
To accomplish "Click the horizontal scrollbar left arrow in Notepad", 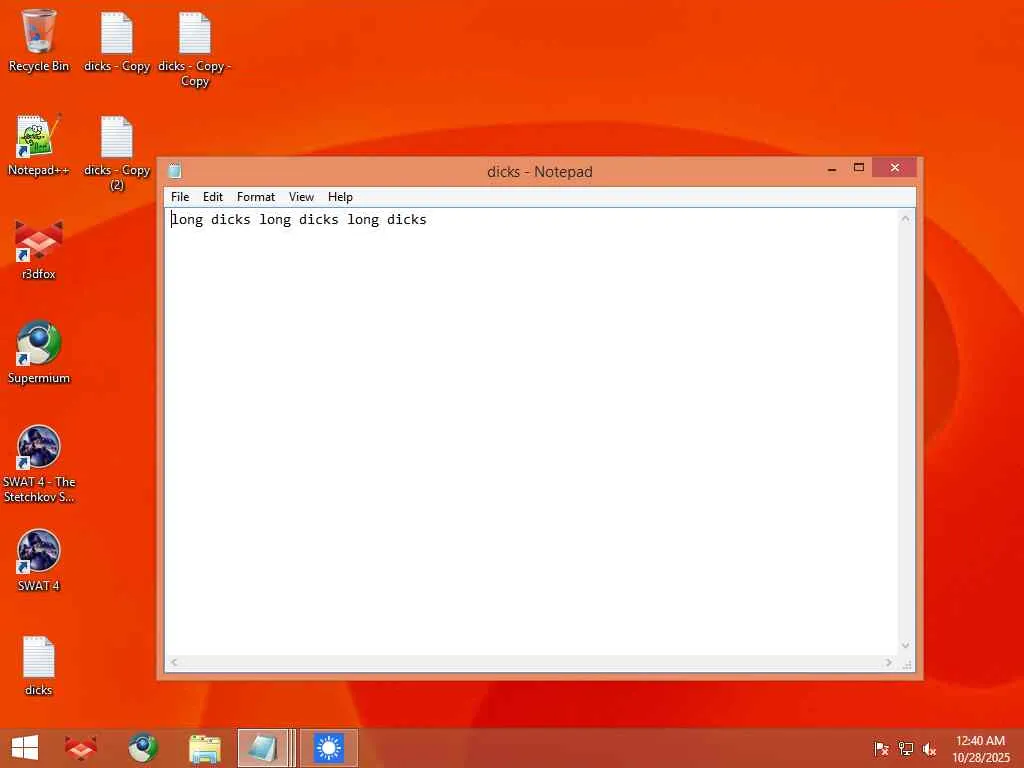I will [x=174, y=662].
